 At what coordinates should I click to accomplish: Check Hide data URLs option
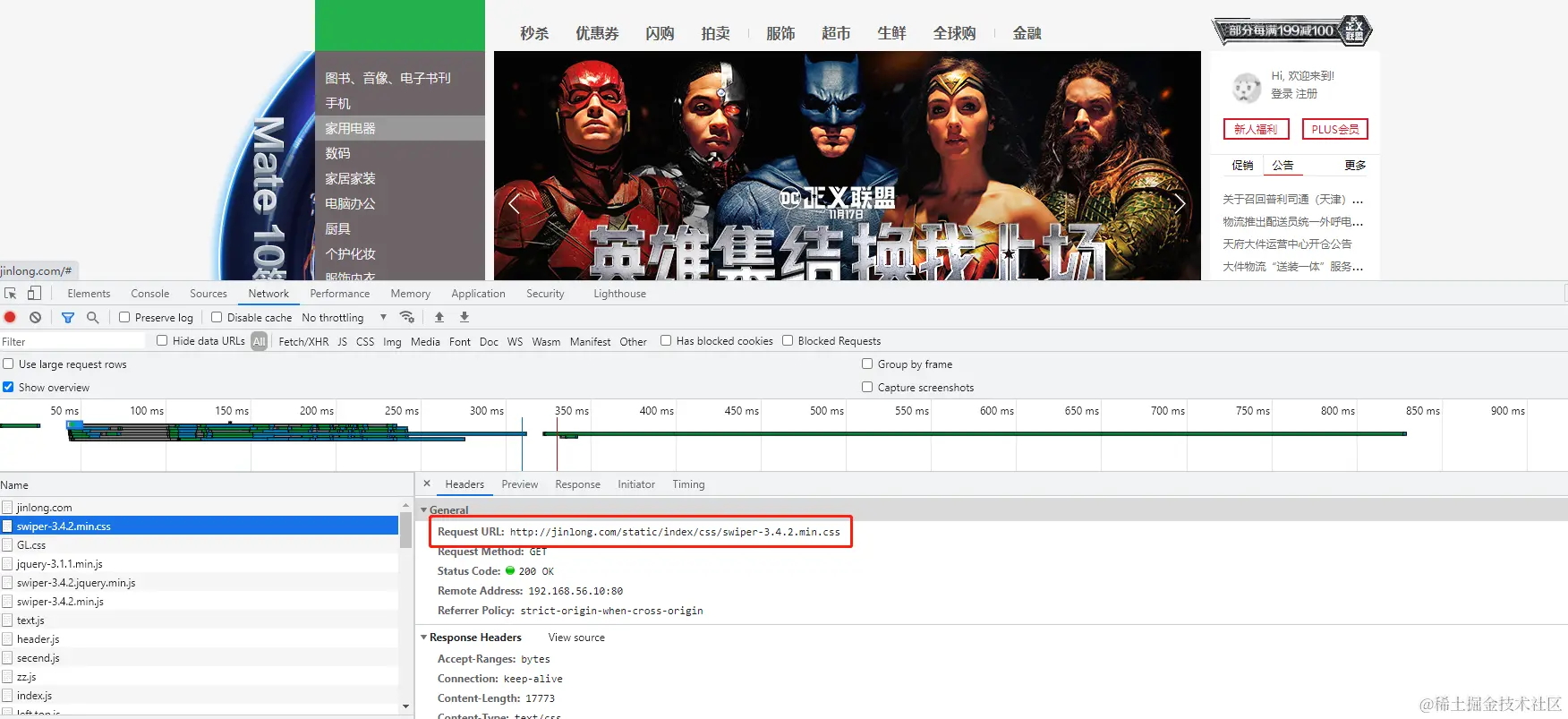(162, 340)
